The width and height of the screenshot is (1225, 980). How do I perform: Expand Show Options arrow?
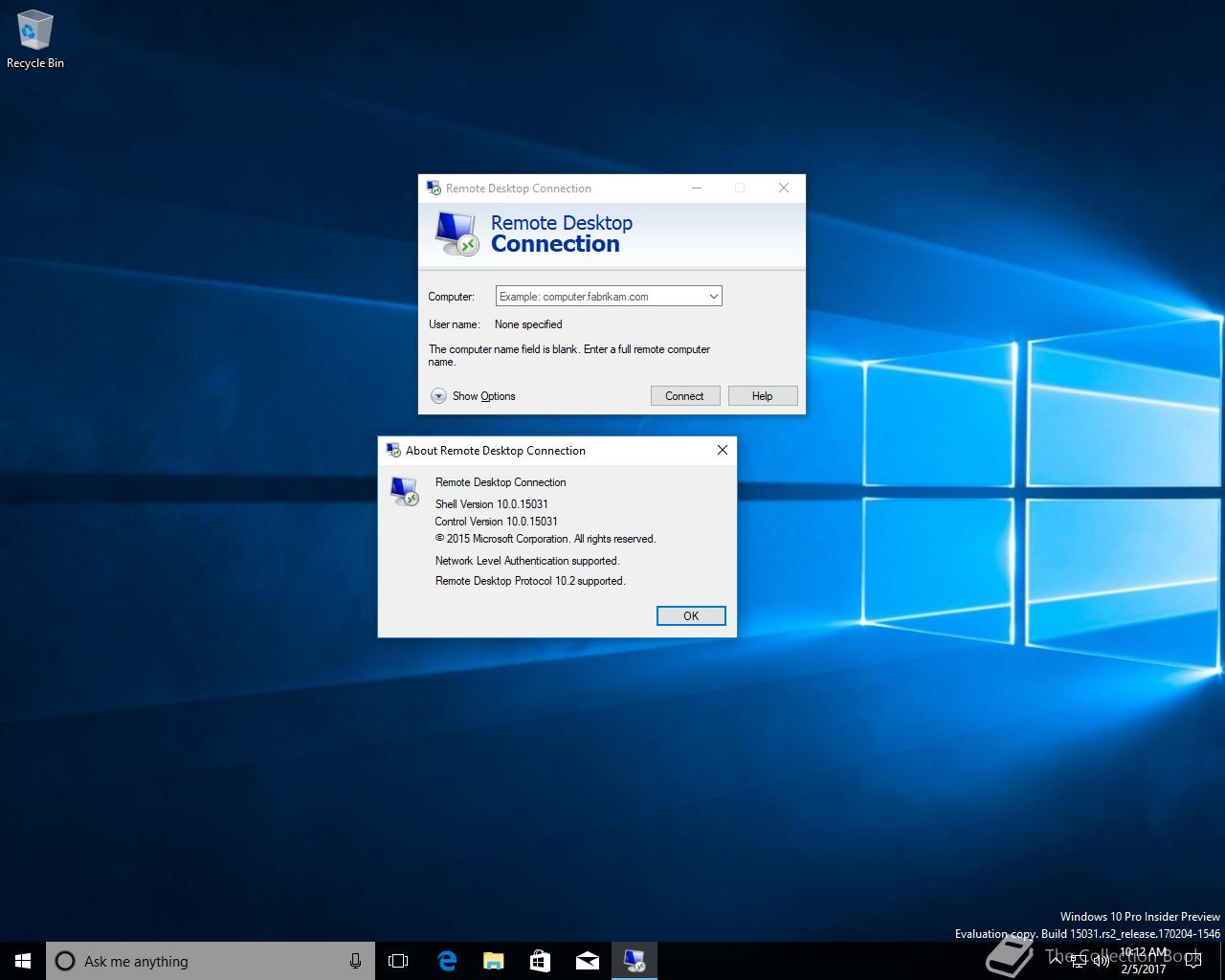pyautogui.click(x=438, y=396)
